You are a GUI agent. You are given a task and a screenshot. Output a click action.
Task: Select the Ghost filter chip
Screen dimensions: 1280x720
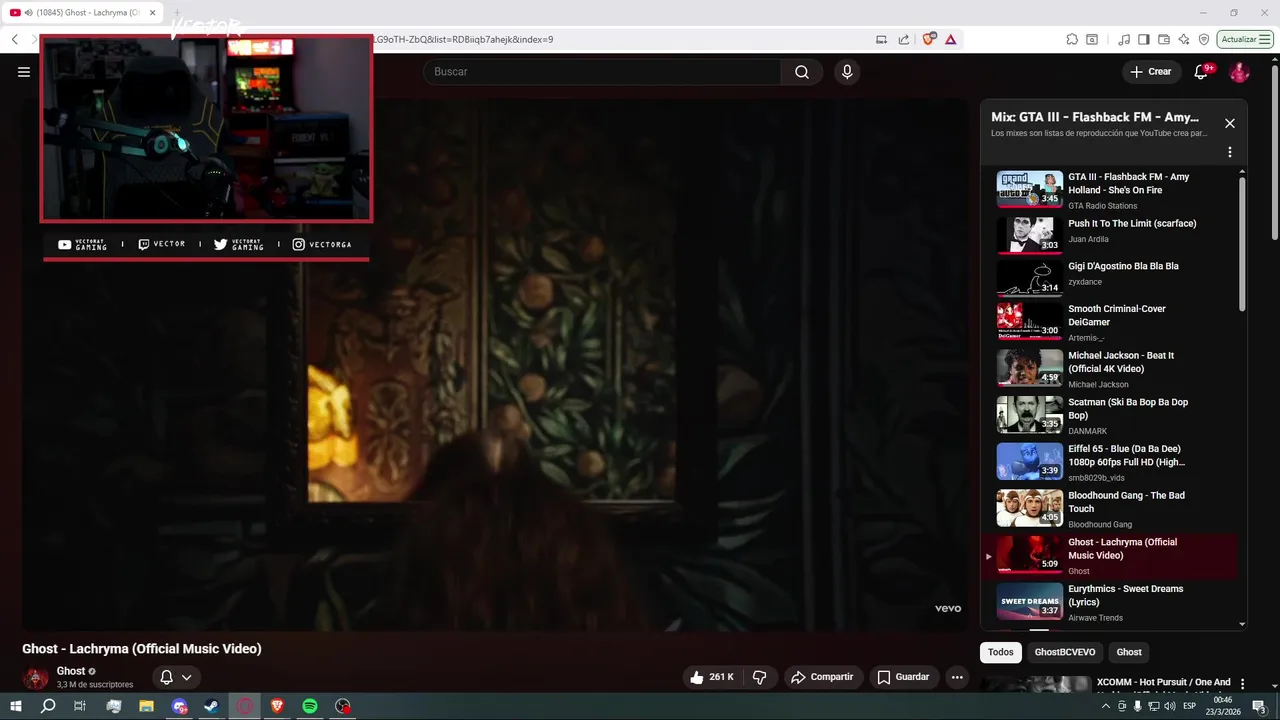coord(1129,652)
